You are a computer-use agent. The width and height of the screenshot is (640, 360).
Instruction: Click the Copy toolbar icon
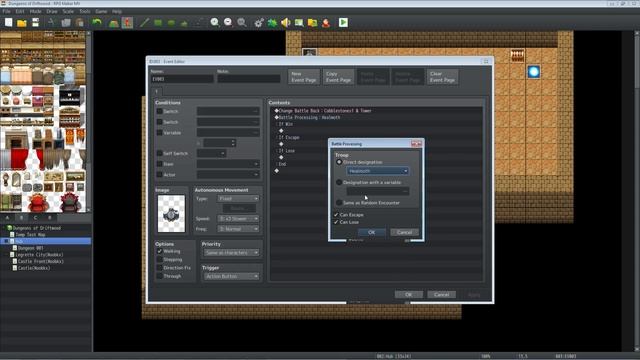(66, 22)
